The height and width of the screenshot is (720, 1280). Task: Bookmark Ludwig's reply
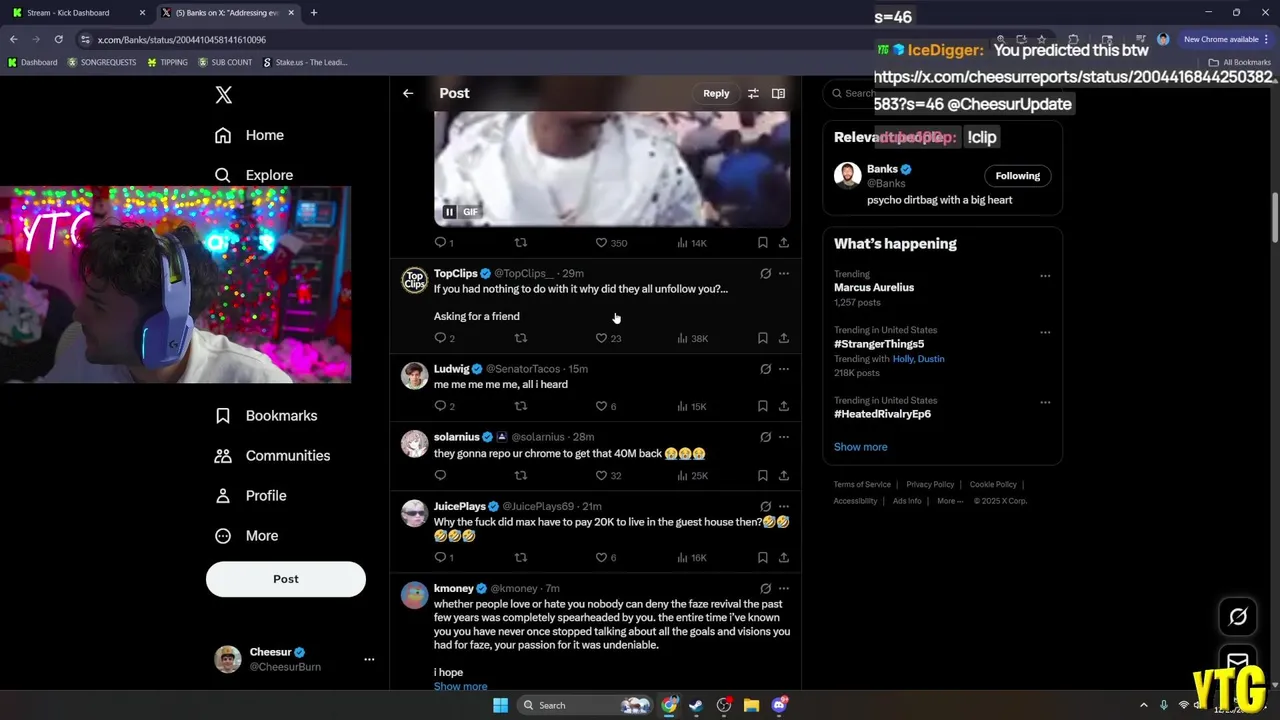(x=762, y=406)
